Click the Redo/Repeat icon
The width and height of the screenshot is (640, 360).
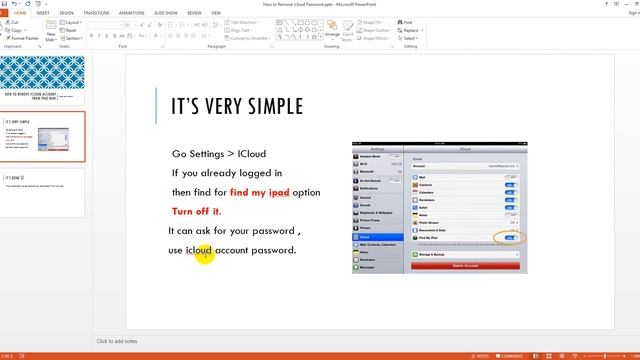[x=27, y=4]
